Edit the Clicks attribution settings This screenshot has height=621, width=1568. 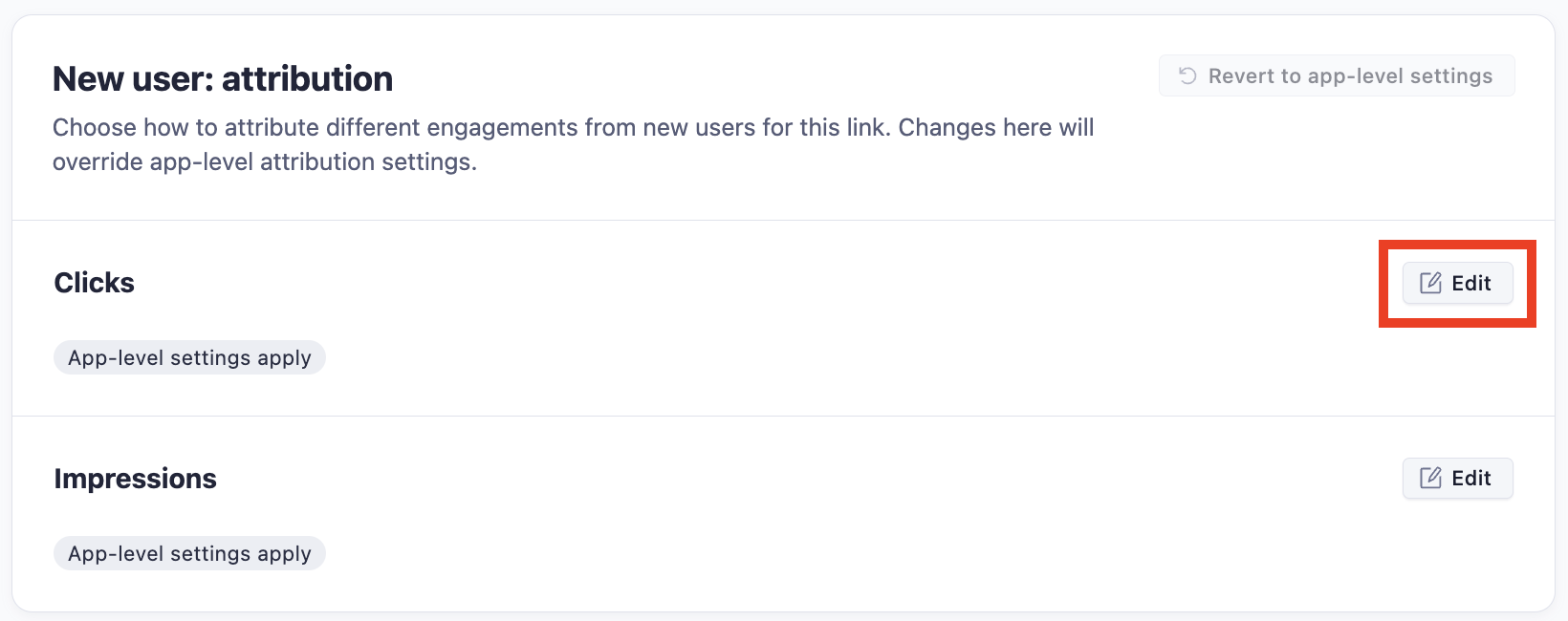[x=1457, y=283]
